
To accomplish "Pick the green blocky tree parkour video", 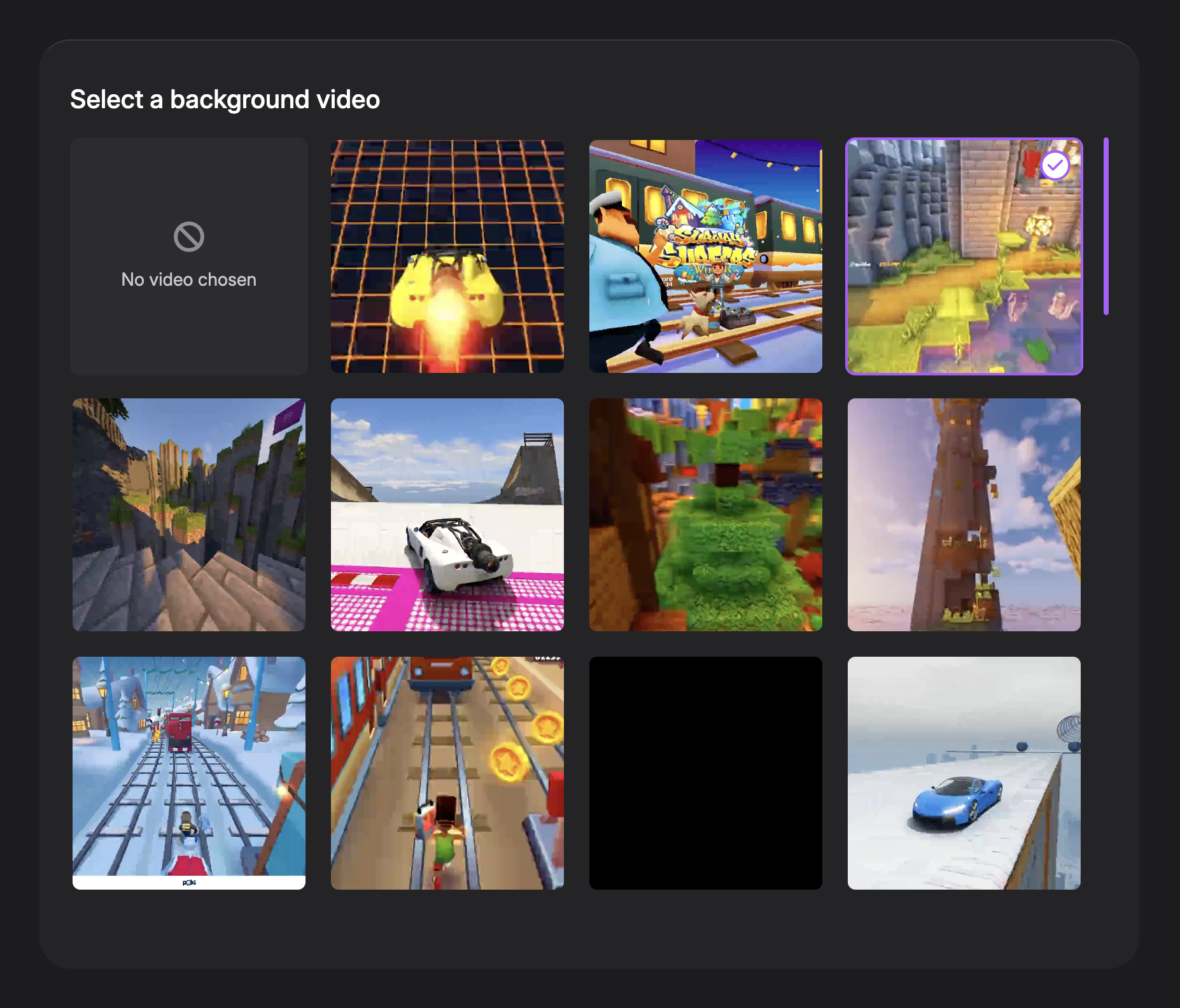I will 706,515.
